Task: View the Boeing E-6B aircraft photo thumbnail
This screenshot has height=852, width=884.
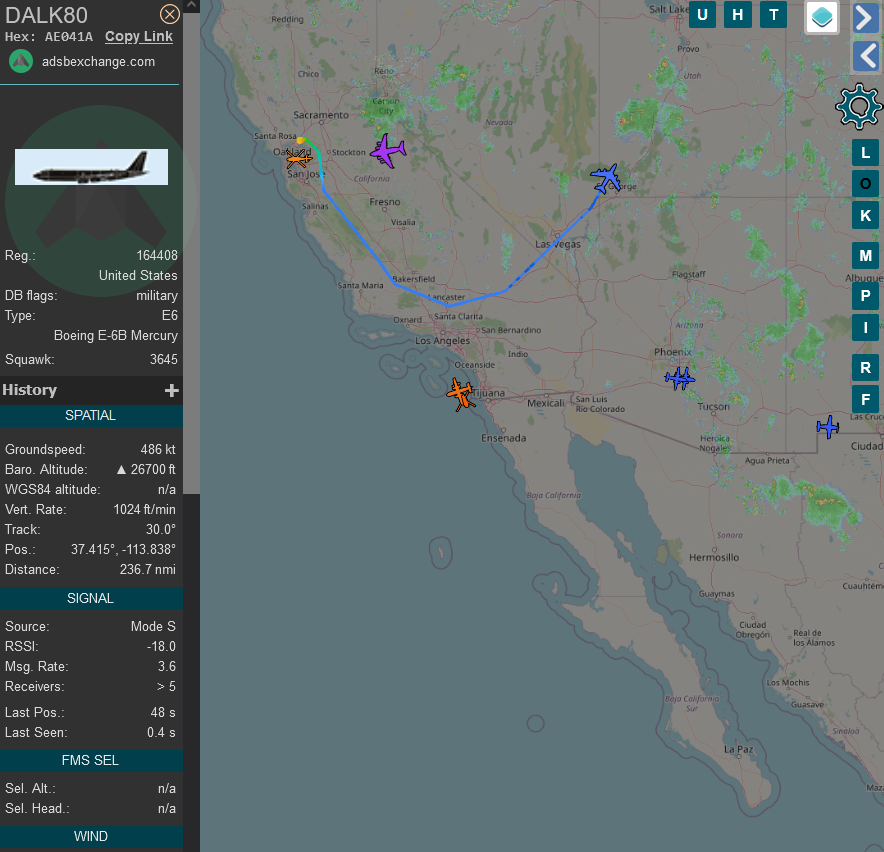Action: (91, 167)
